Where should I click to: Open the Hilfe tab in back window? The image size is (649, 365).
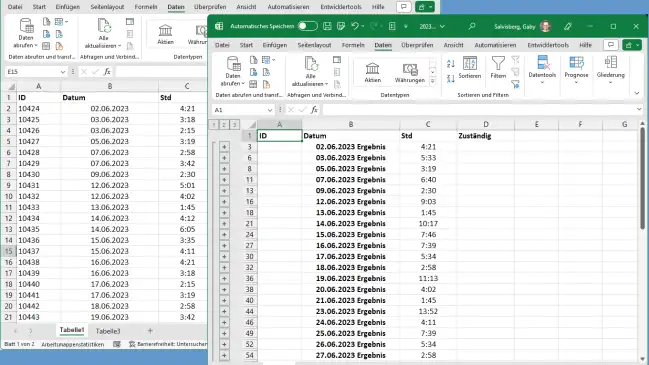[378, 7]
